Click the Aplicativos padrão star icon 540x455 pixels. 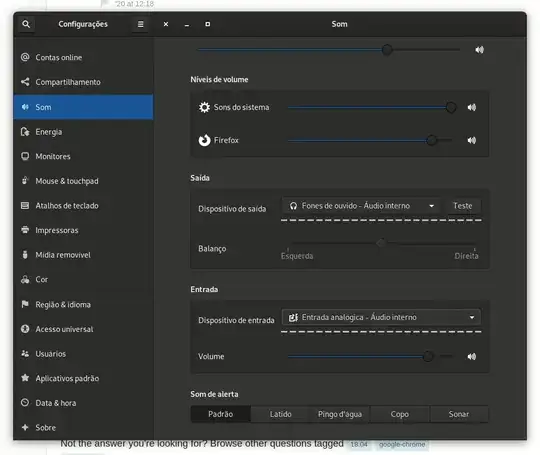pos(25,378)
